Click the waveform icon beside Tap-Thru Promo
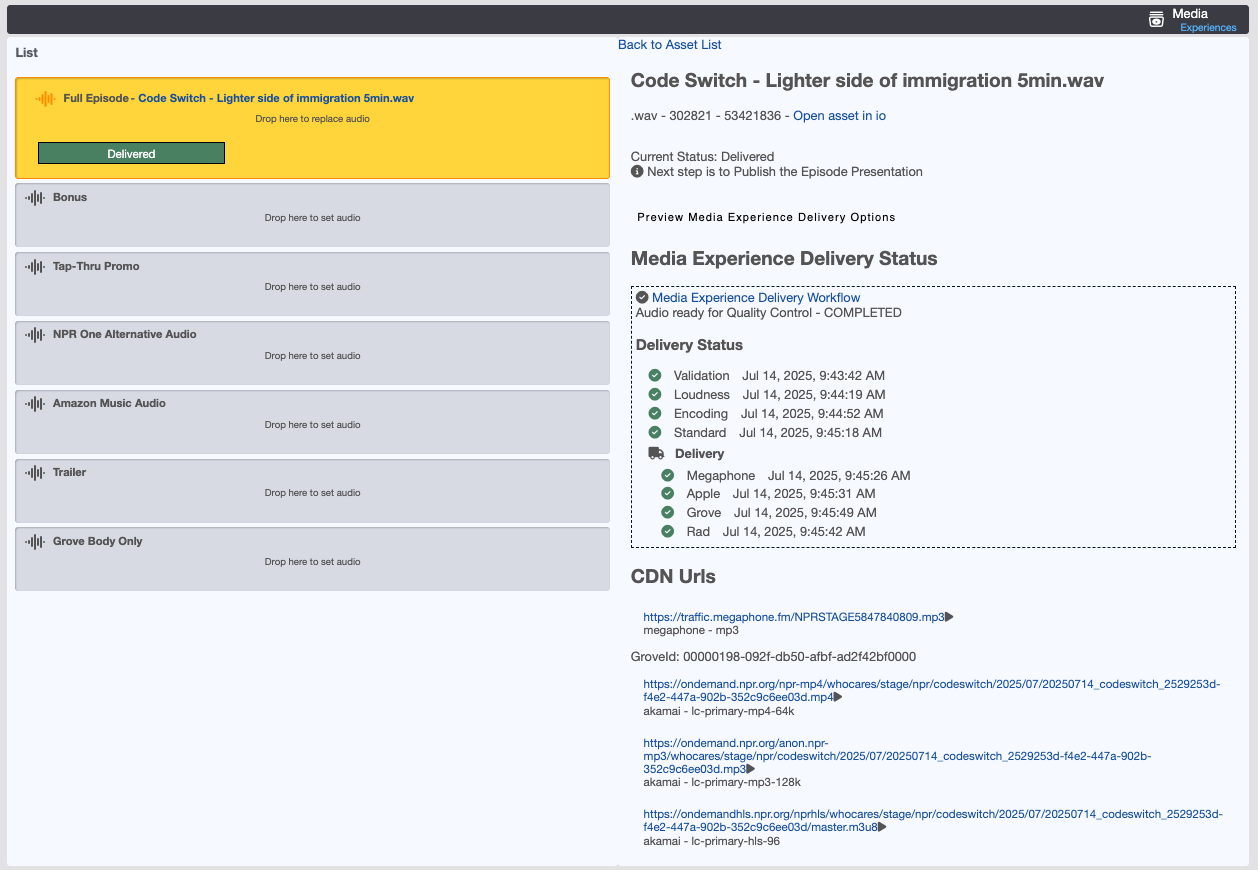The width and height of the screenshot is (1258, 870). click(x=35, y=267)
